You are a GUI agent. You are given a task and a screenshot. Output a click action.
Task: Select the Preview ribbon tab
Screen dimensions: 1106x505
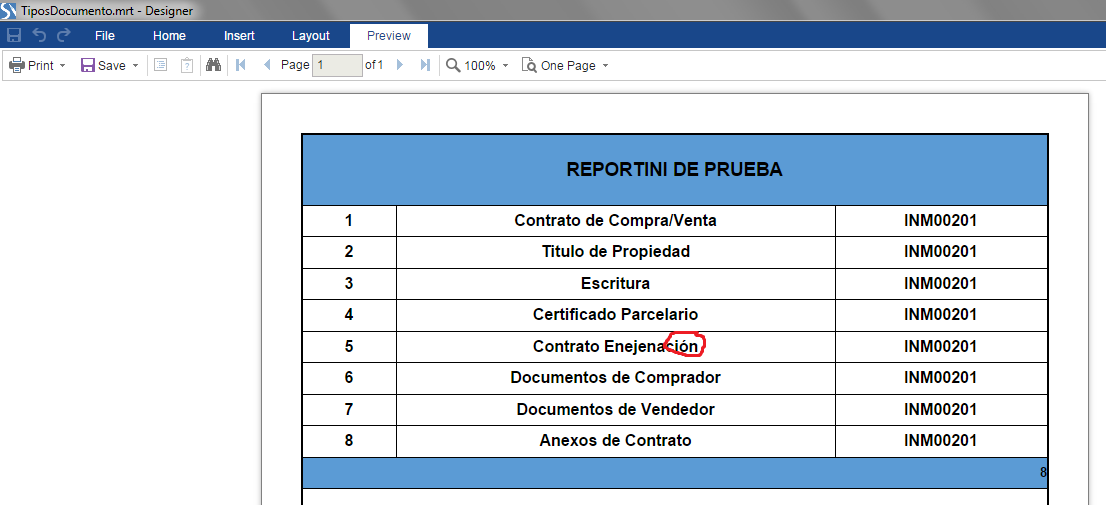(x=389, y=36)
